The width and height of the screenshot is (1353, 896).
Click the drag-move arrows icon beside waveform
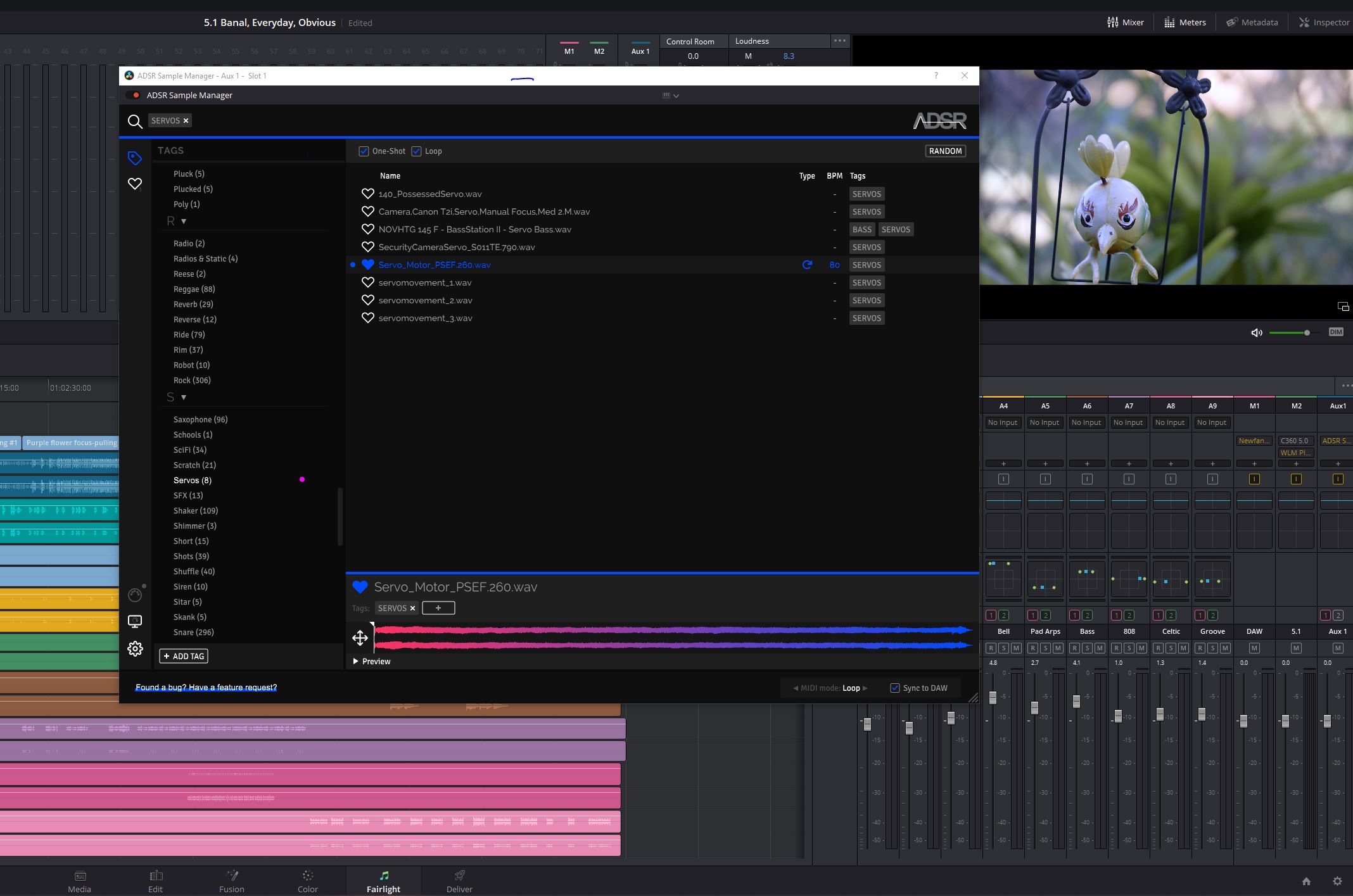[x=360, y=638]
